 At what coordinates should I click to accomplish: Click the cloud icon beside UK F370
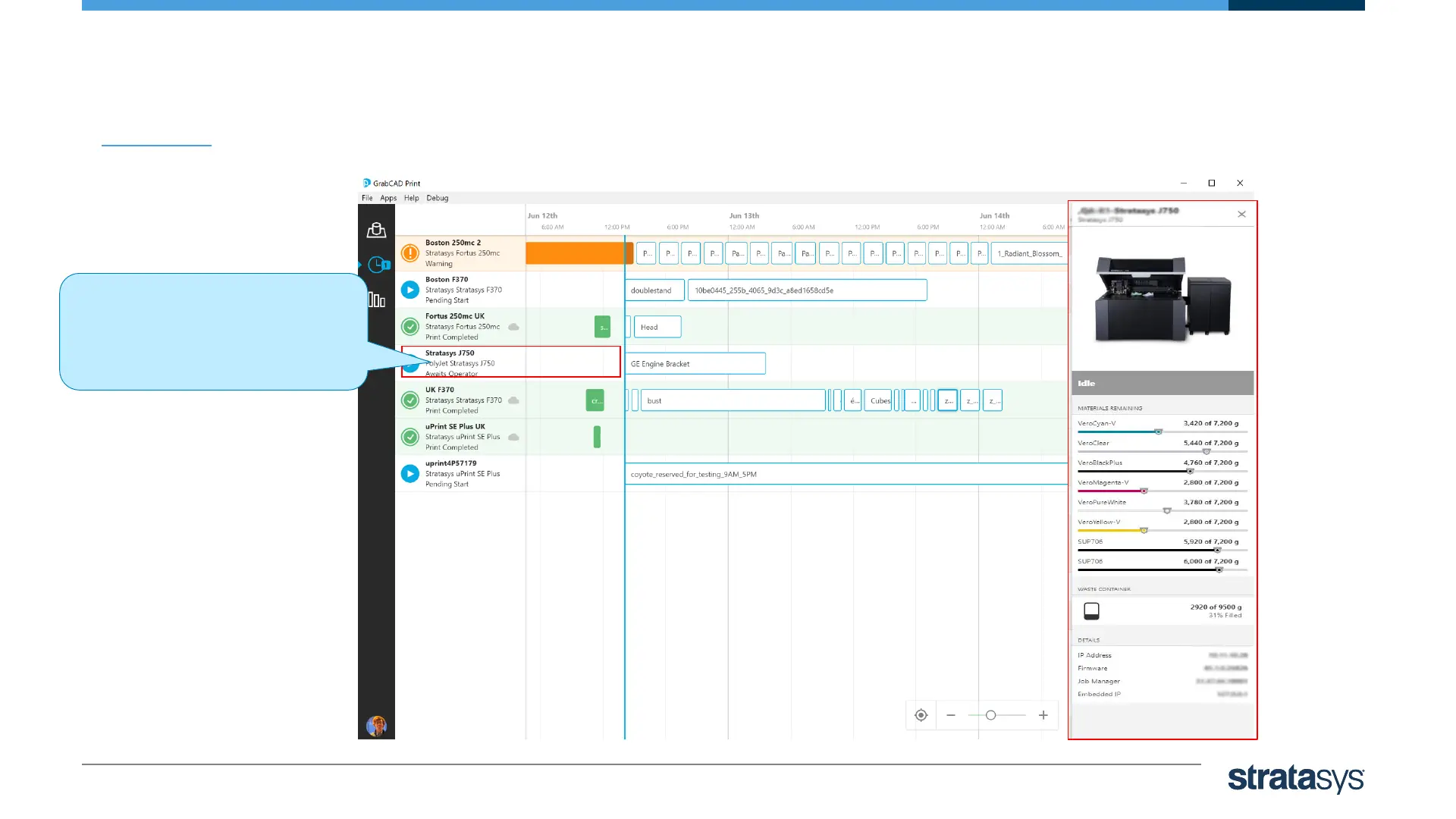pos(513,400)
